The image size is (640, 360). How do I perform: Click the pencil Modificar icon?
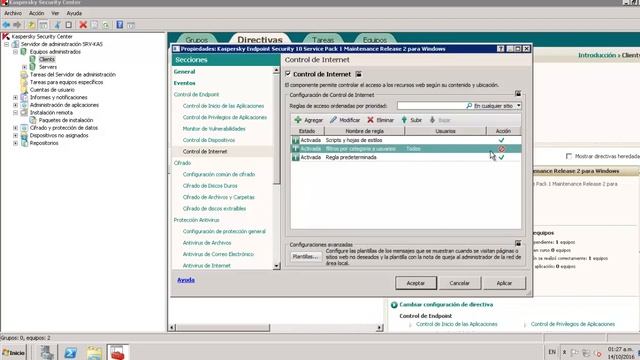coord(333,120)
